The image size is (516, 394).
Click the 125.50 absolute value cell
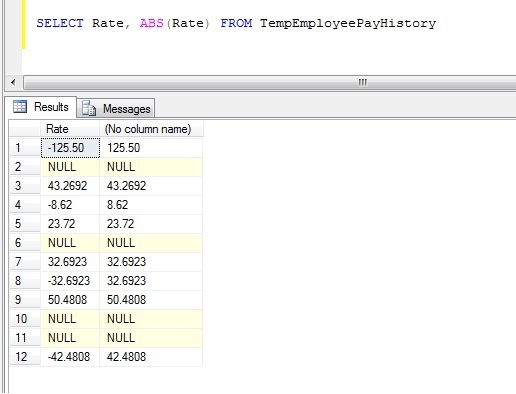pos(151,148)
